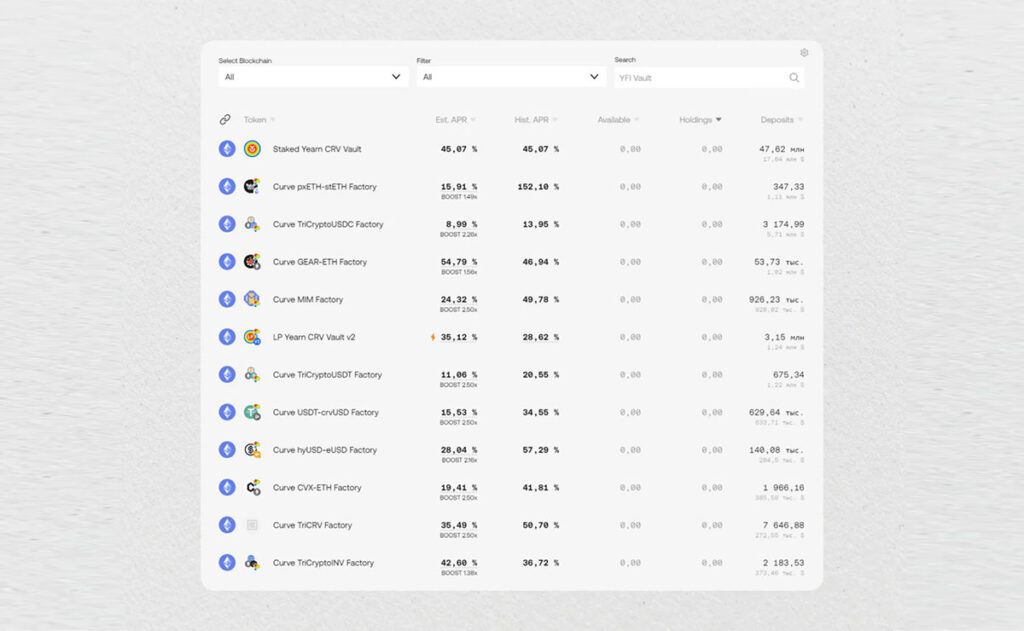1024x631 pixels.
Task: Click the 42,60 % estimated APR value
Action: tap(458, 562)
